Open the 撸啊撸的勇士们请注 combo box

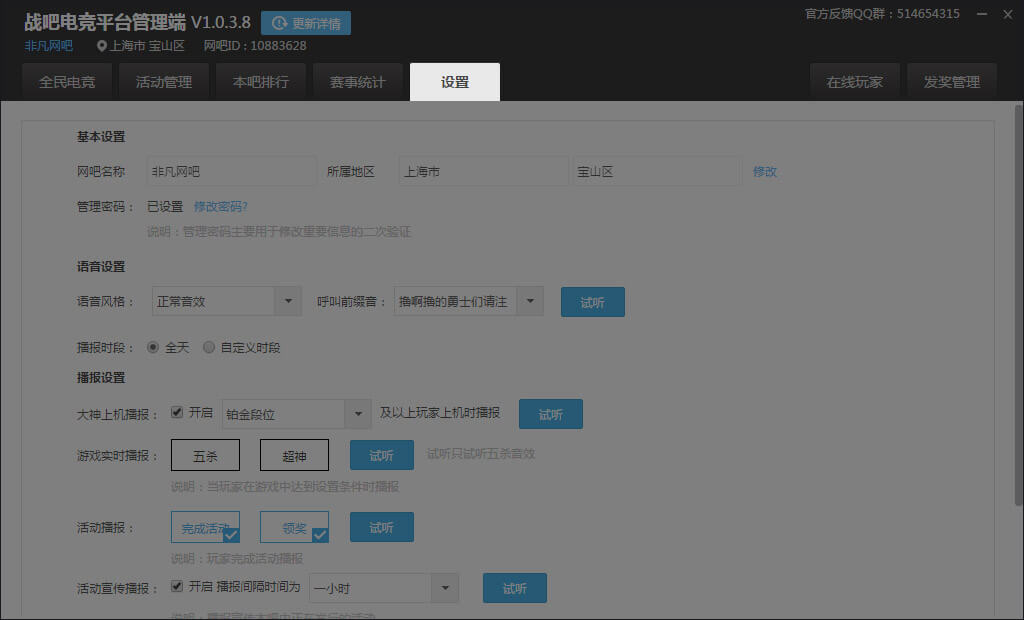(468, 301)
